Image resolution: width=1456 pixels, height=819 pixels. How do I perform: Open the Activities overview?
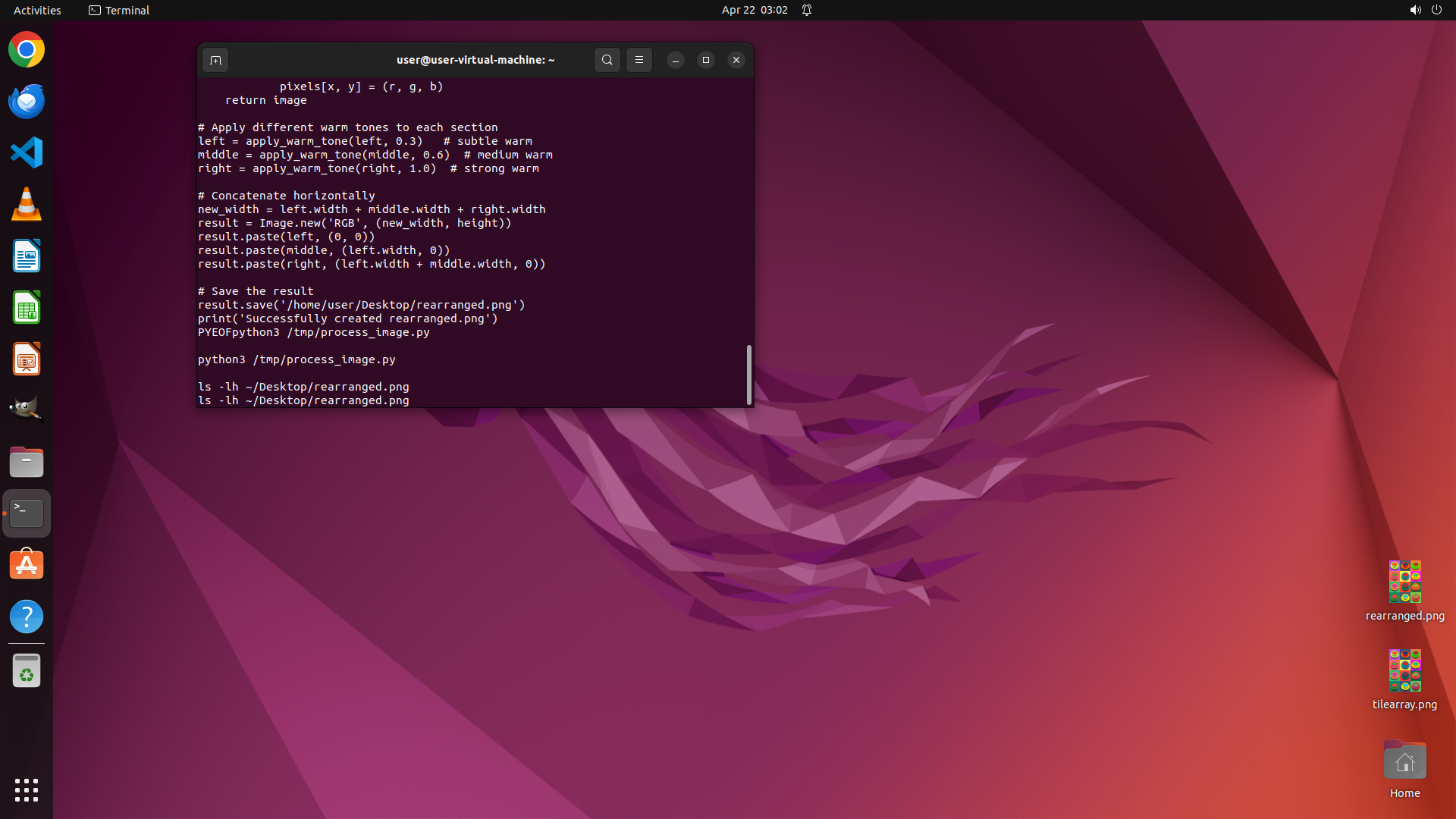[37, 10]
